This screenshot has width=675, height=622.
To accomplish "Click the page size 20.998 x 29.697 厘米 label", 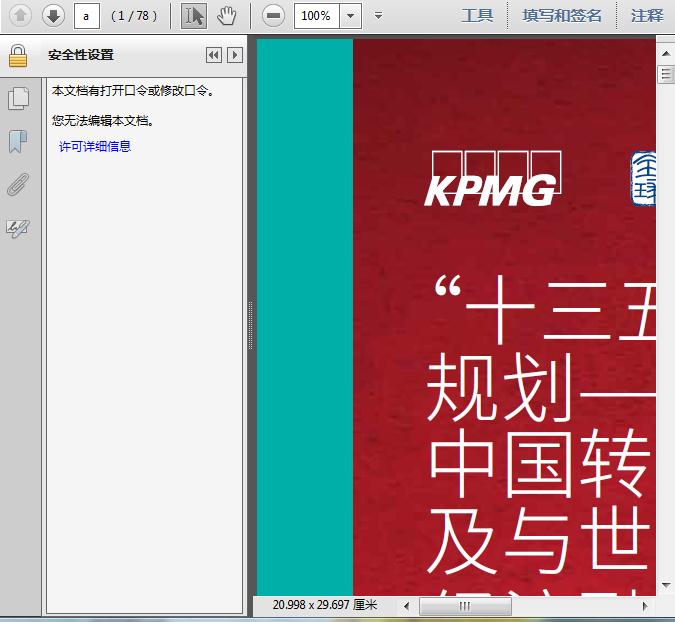I will (325, 605).
